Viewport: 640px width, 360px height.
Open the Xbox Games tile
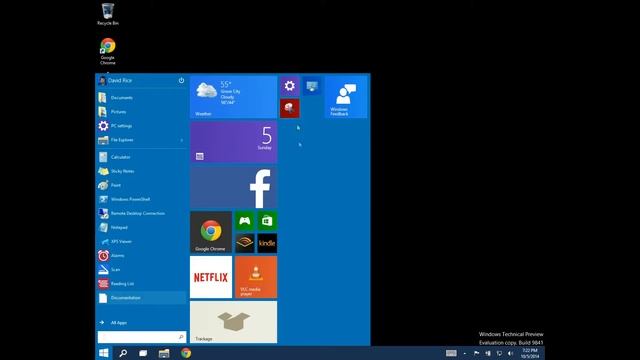(x=245, y=221)
